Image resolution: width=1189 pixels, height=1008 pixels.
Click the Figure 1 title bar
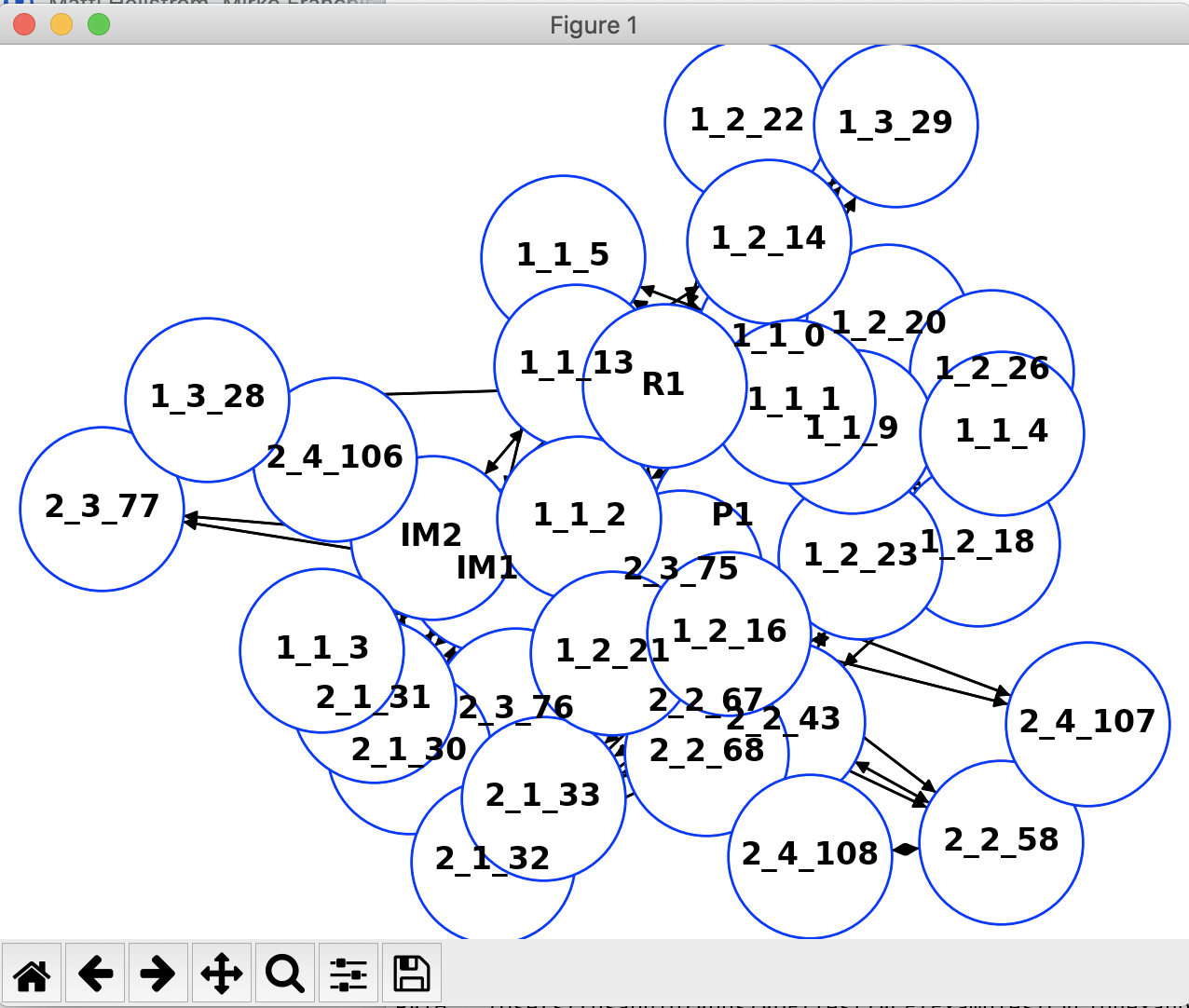(594, 25)
